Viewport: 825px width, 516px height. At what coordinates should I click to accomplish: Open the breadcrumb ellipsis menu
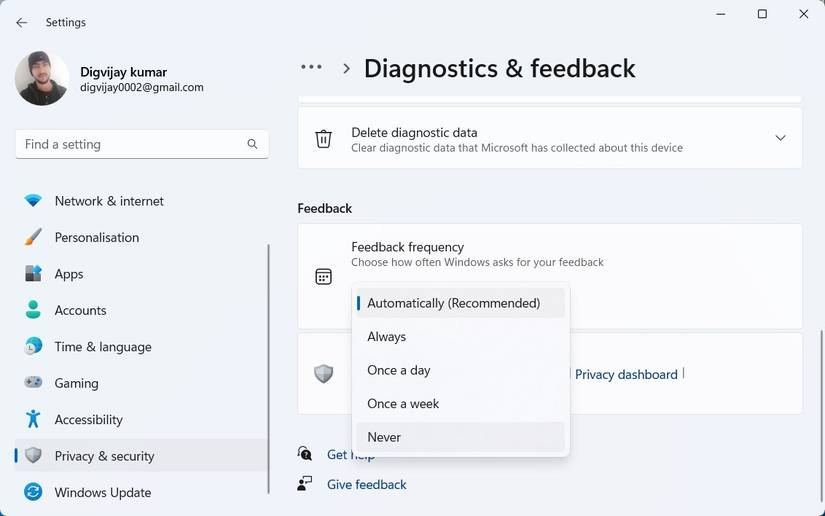[x=311, y=67]
